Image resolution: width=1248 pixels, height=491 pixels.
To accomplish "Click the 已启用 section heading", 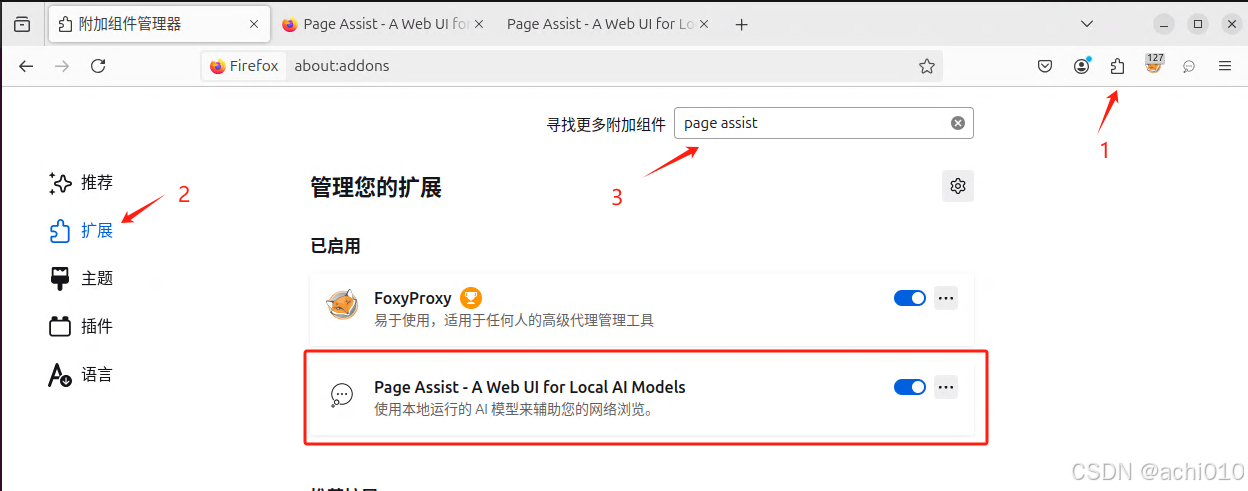I will tap(335, 246).
